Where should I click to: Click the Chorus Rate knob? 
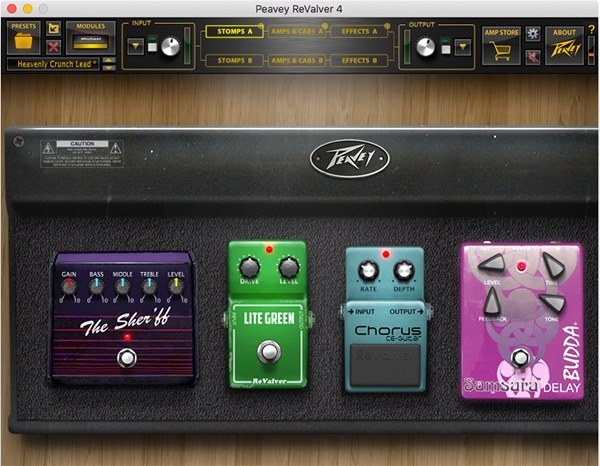pos(368,270)
